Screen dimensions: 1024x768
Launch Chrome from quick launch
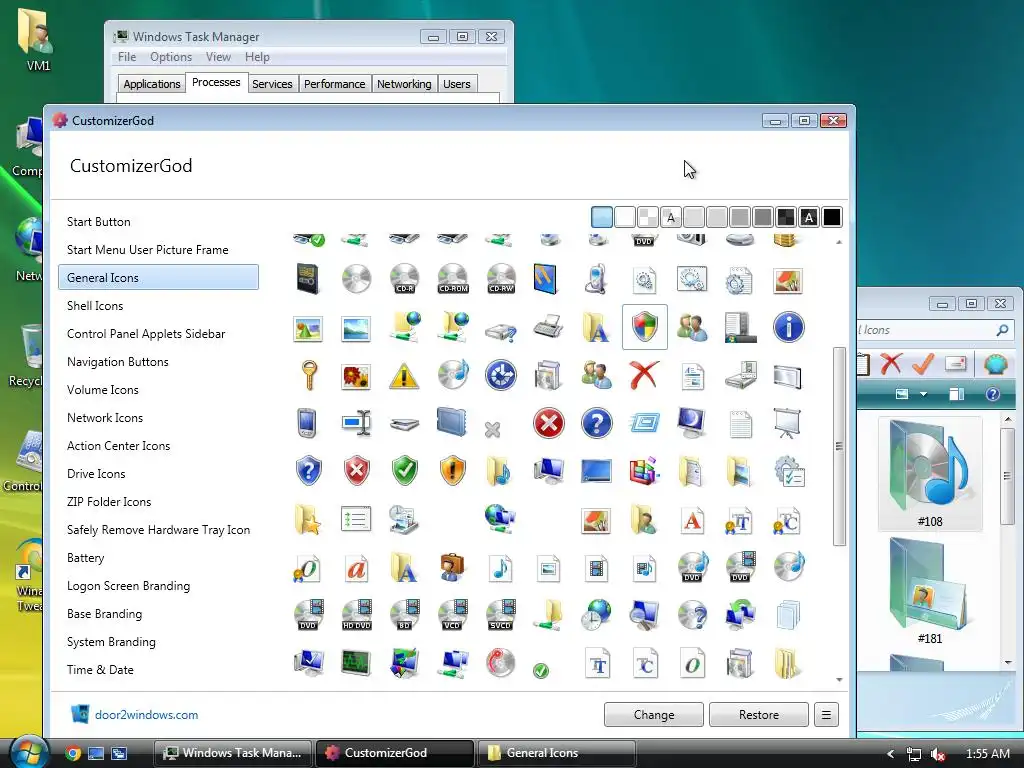click(x=73, y=753)
